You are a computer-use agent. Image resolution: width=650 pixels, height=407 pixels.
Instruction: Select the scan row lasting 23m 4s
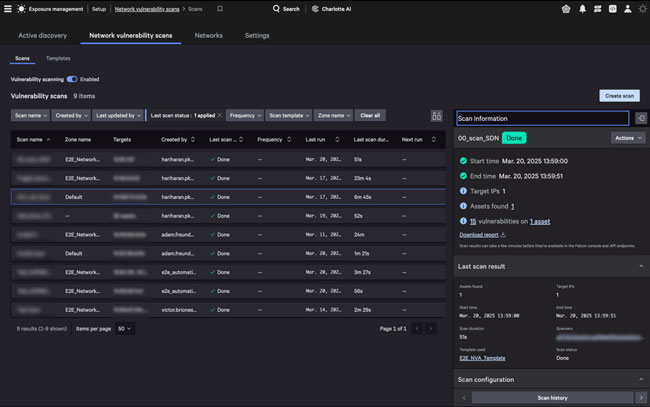228,178
